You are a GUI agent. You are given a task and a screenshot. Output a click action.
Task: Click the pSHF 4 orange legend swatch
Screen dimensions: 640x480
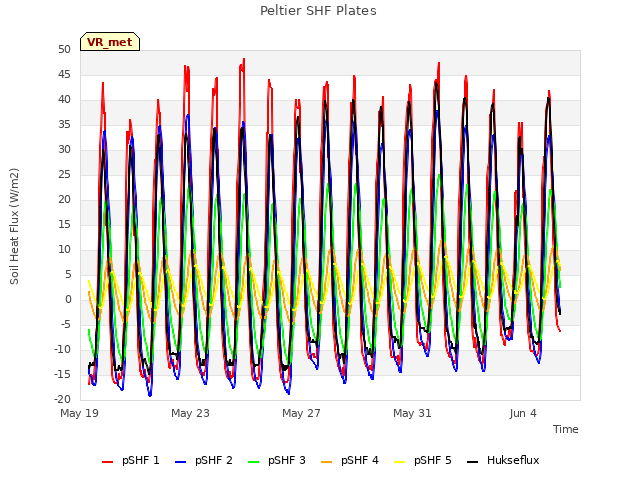[327, 462]
